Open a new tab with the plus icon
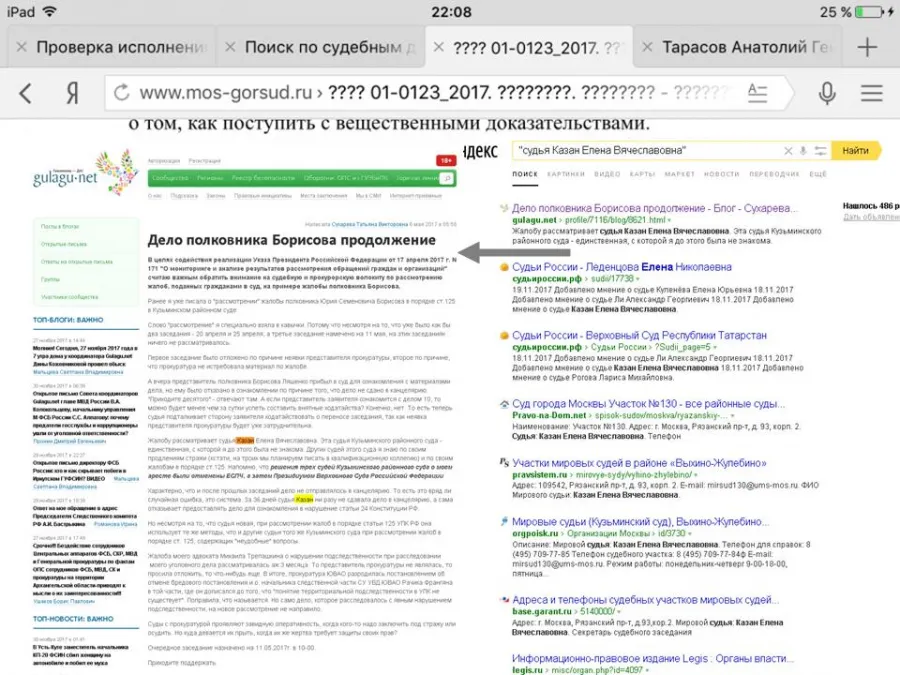 [x=867, y=47]
